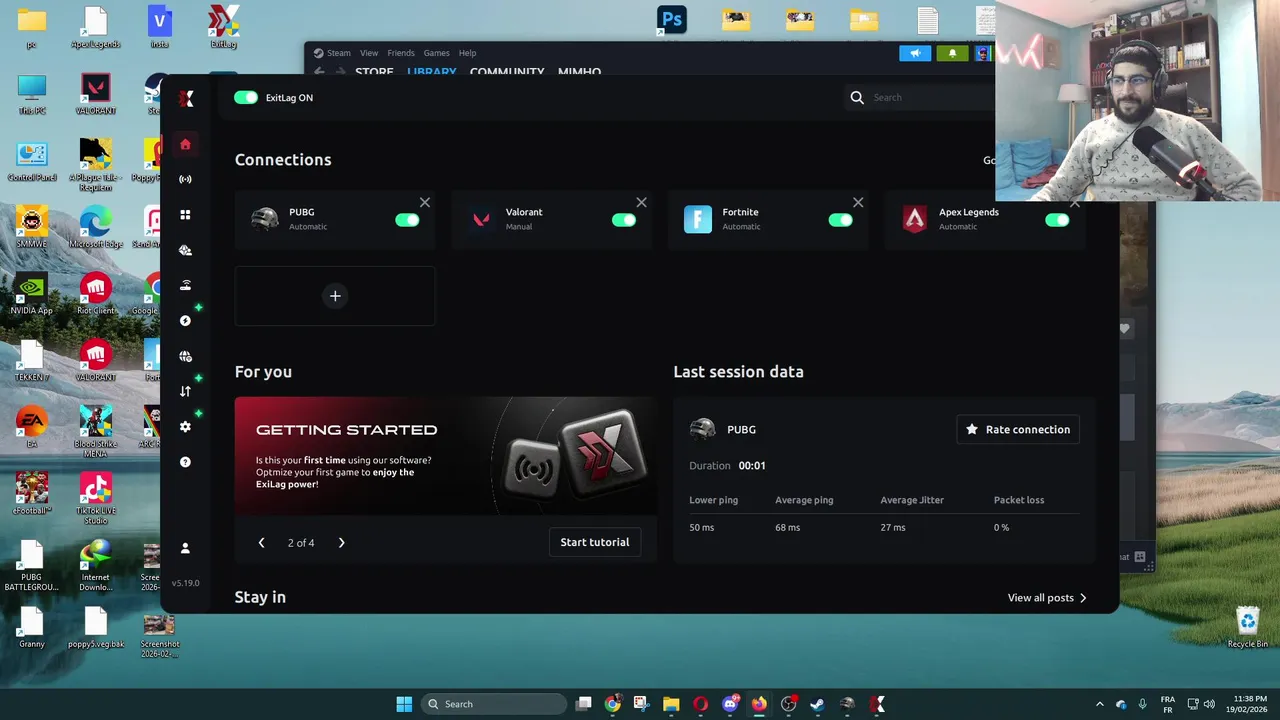Go to next For you slide
This screenshot has width=1280, height=720.
(341, 543)
